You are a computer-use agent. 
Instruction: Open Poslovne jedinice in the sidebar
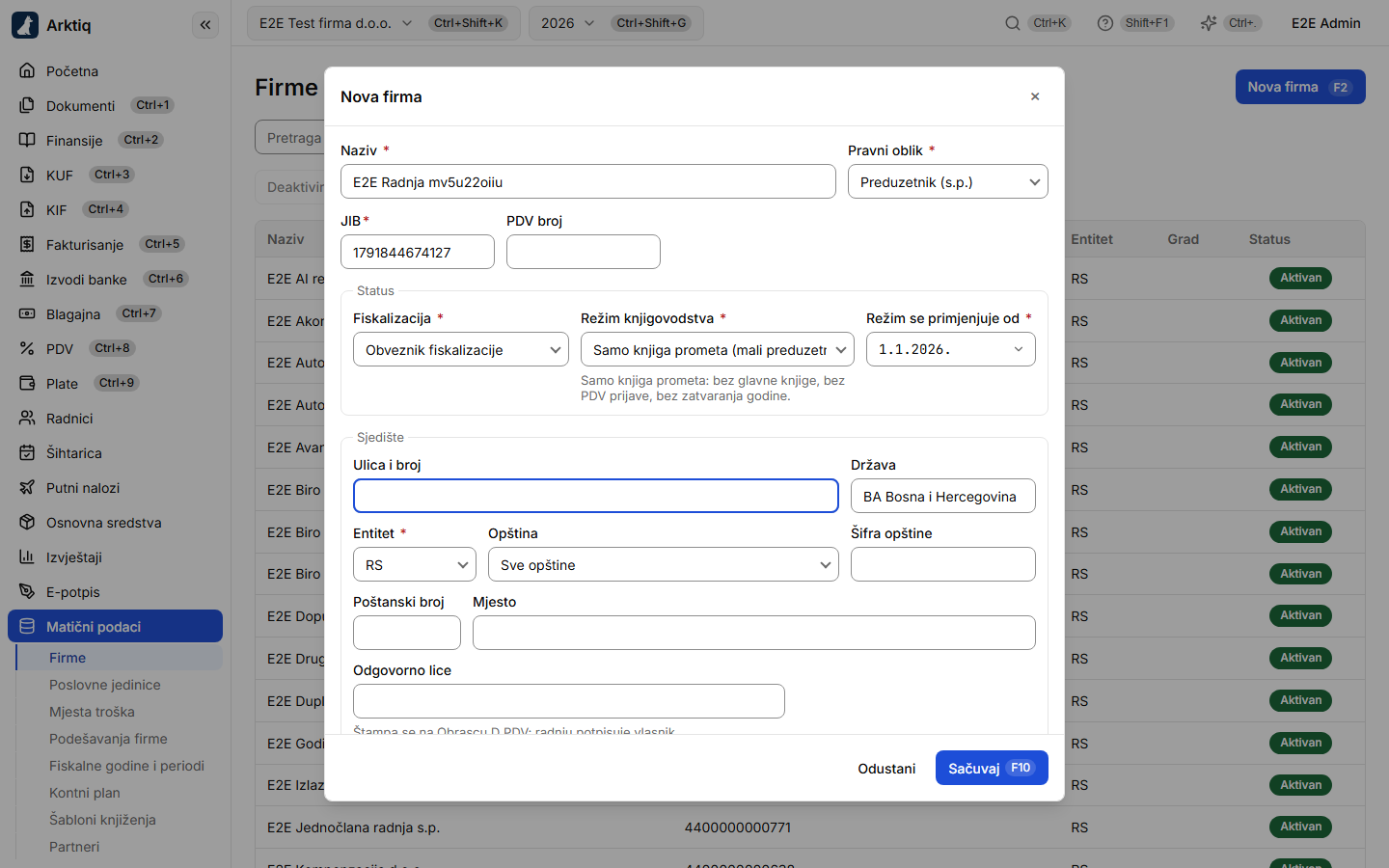click(105, 685)
